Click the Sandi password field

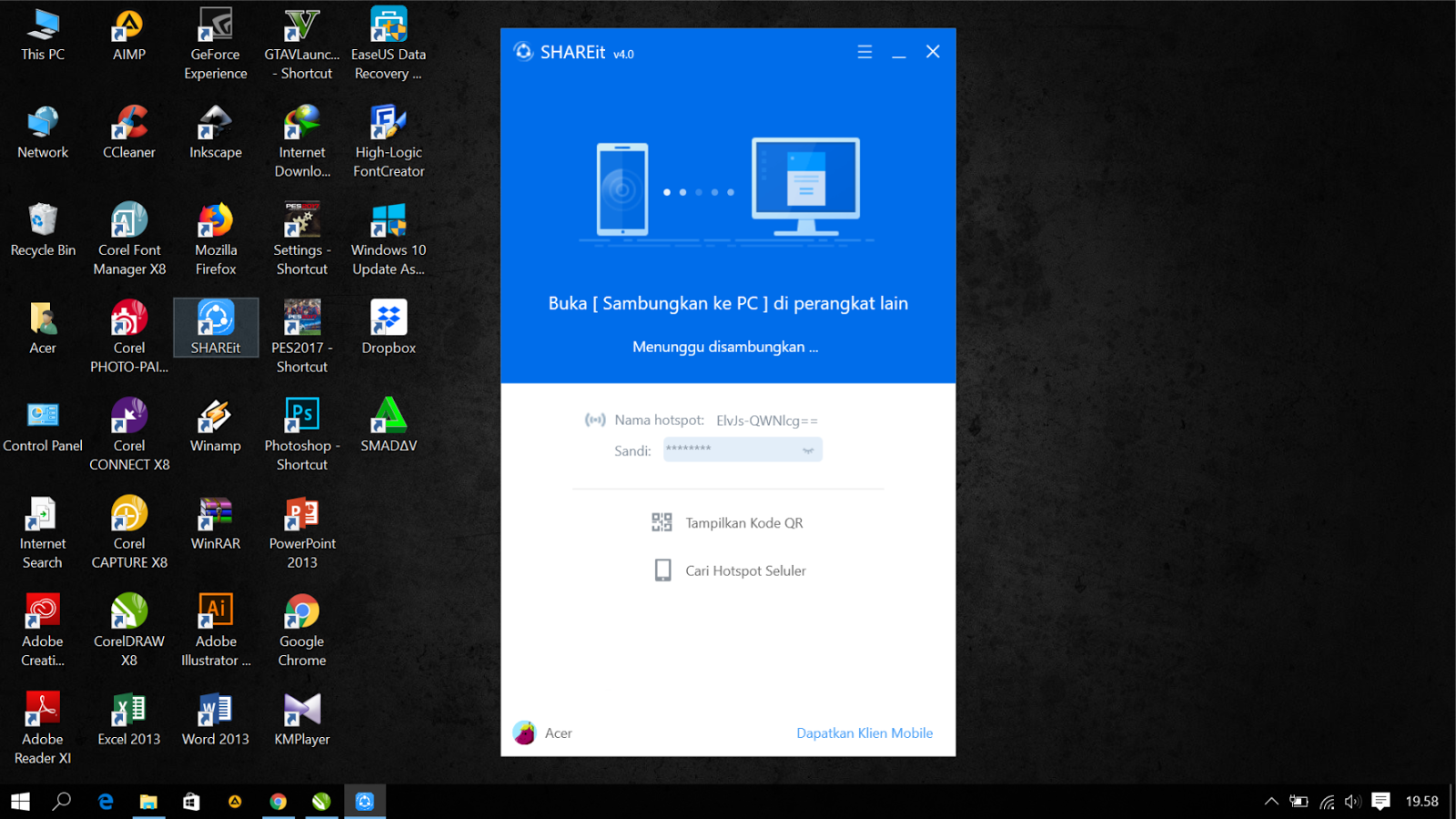[743, 450]
